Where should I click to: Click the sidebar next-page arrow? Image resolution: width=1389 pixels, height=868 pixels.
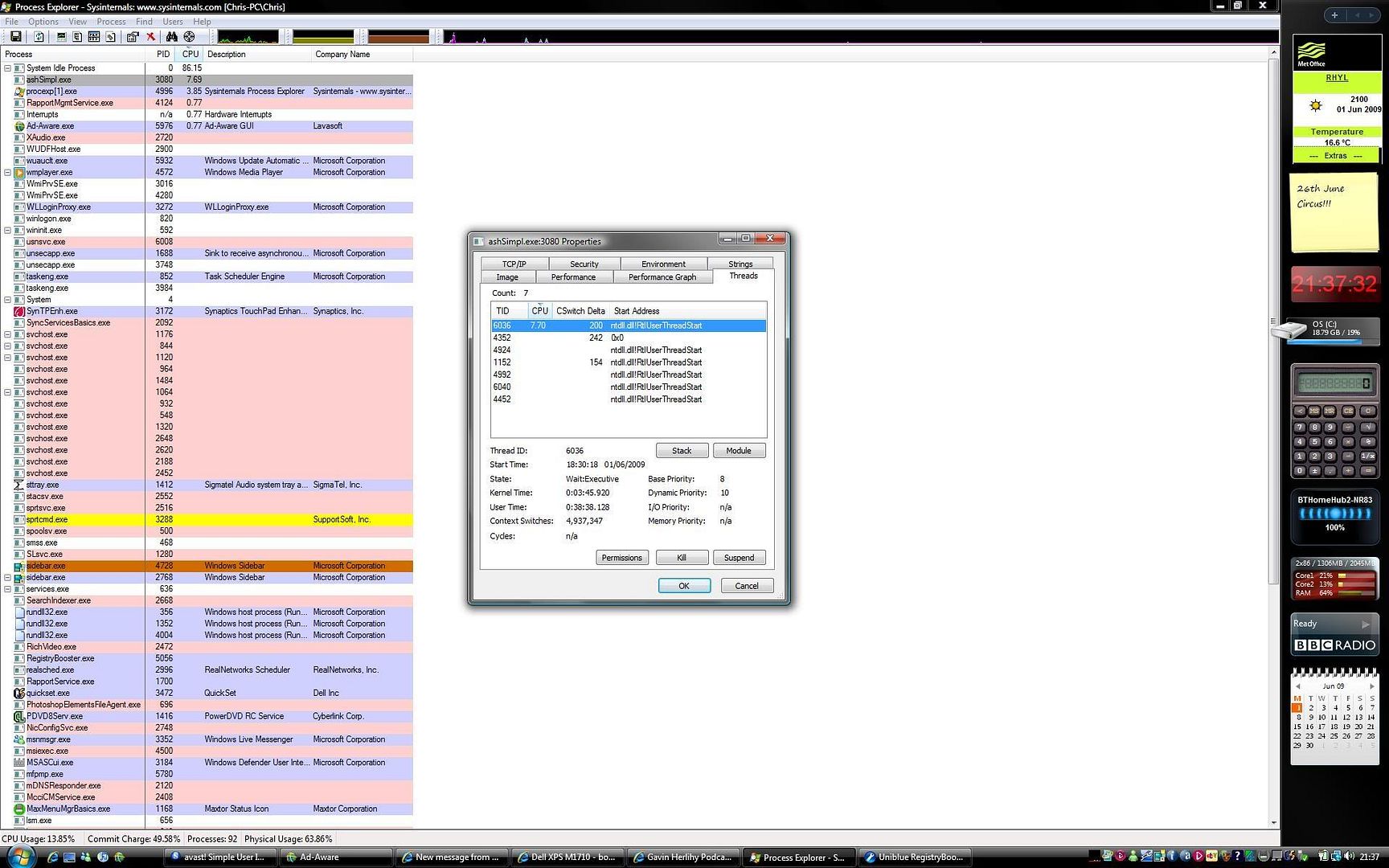tap(1373, 15)
